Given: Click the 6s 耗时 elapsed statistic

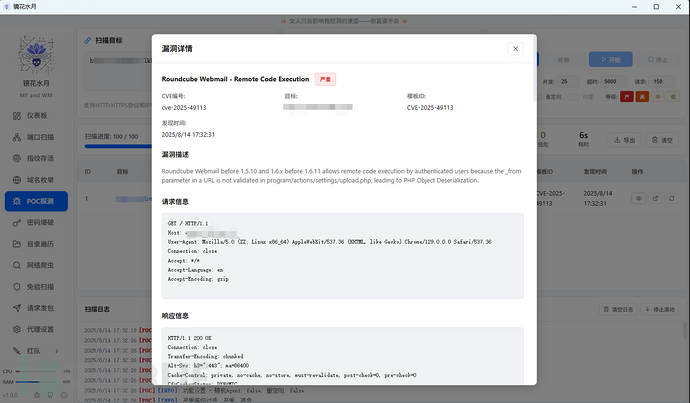Looking at the screenshot, I should (x=584, y=139).
